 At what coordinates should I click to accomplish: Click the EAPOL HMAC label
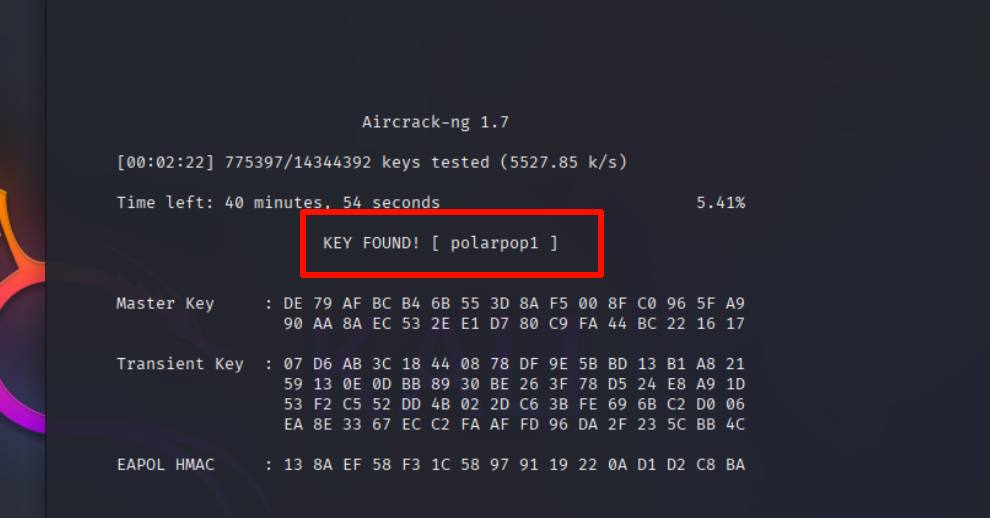[x=165, y=464]
